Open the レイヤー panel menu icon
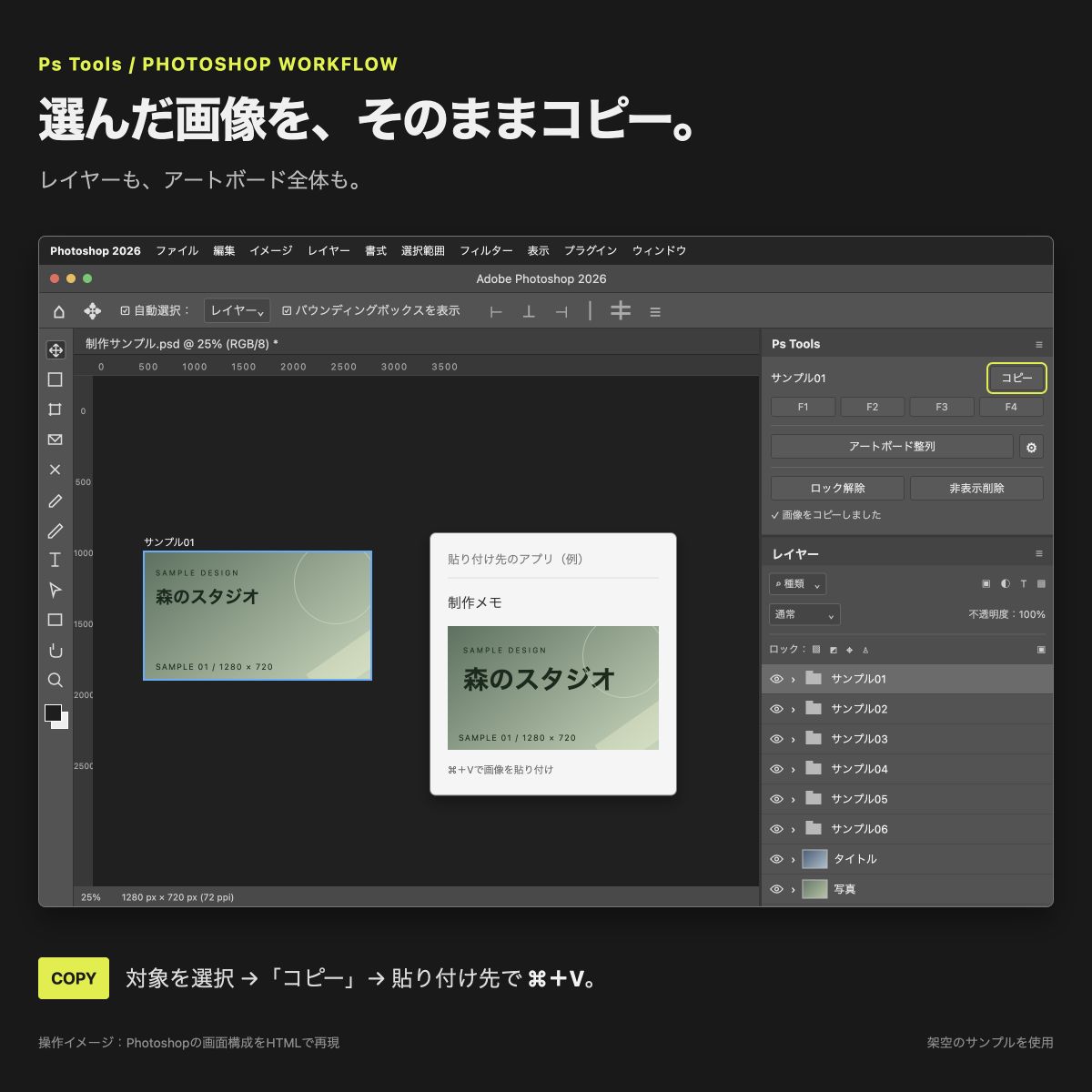This screenshot has height=1092, width=1092. pos(1039,554)
